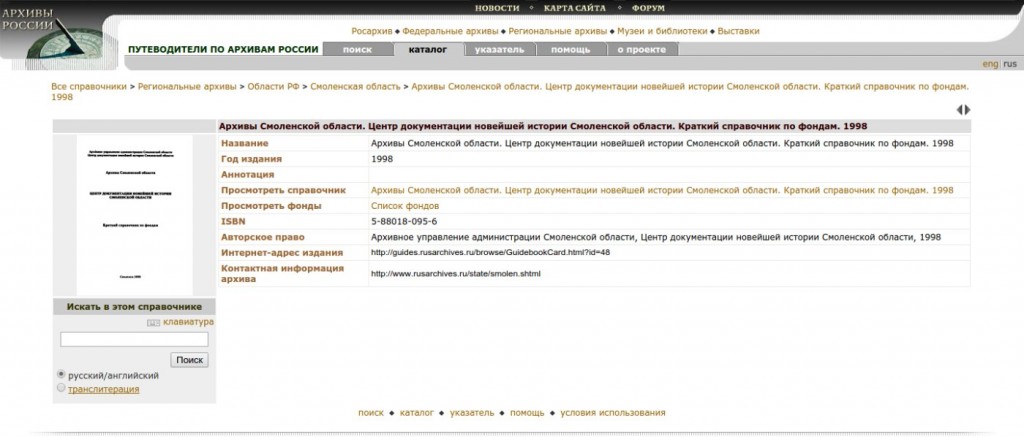Viewport: 1024px width, 437px height.
Task: Select русский/английский radio option
Action: click(61, 374)
